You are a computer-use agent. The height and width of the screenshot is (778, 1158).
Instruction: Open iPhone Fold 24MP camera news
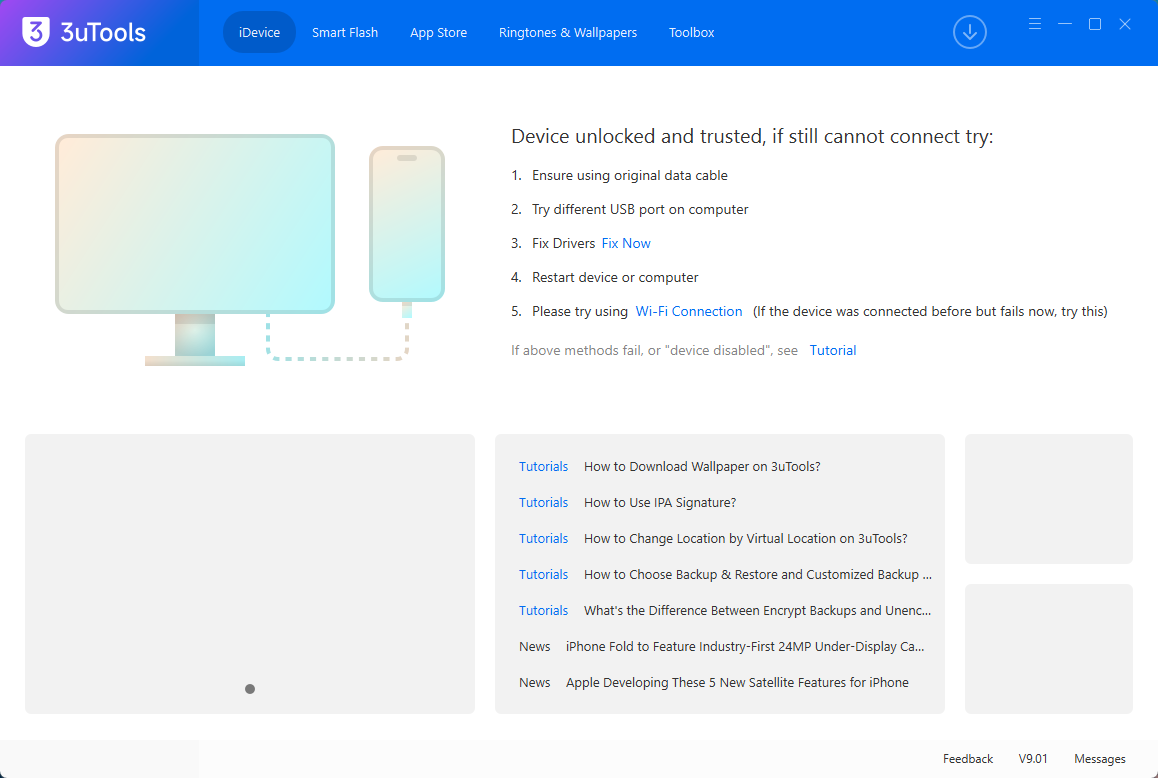pyautogui.click(x=745, y=647)
